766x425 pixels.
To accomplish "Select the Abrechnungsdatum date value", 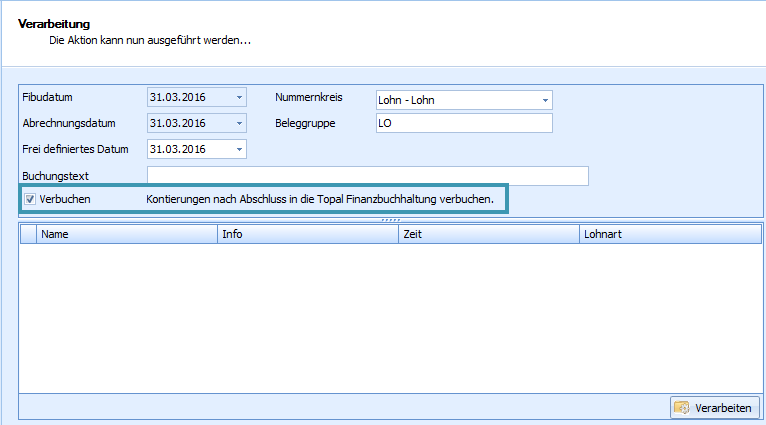I will coord(178,123).
